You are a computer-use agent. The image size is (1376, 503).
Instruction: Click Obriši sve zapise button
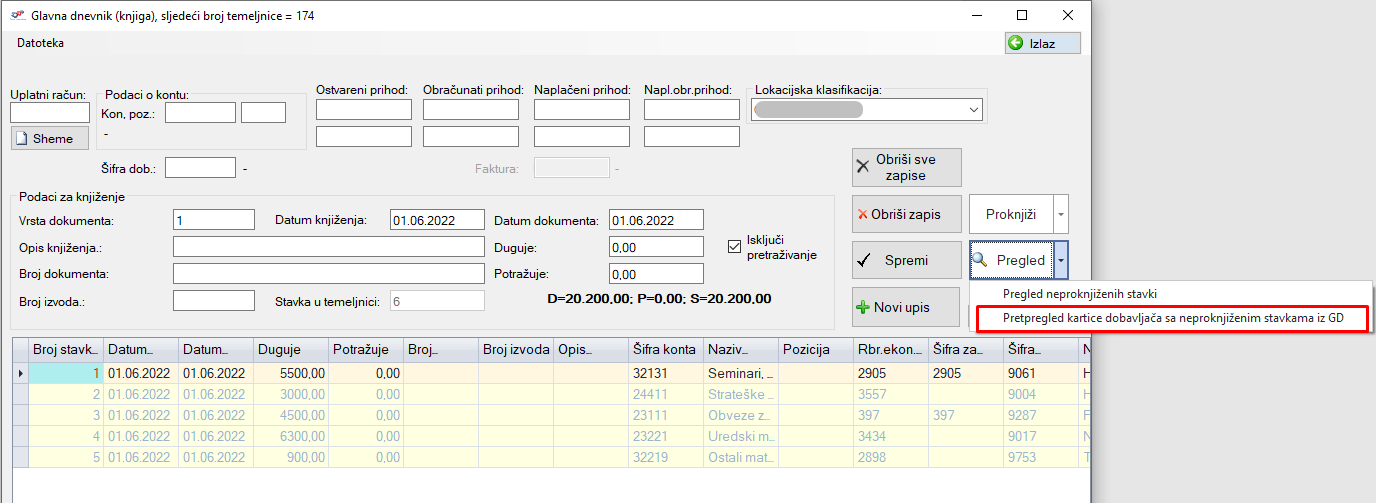click(906, 168)
